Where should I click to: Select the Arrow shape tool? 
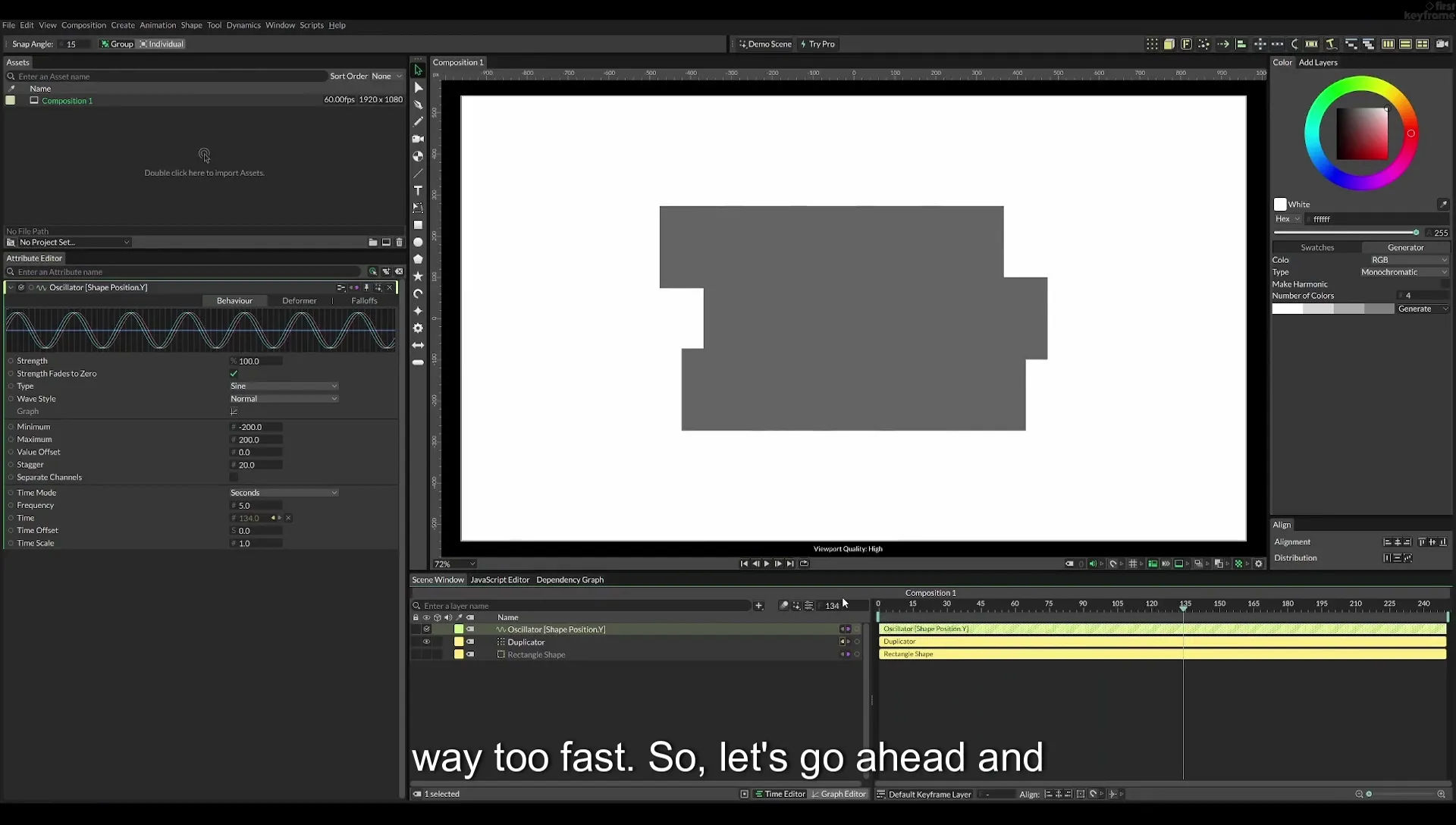[x=418, y=345]
